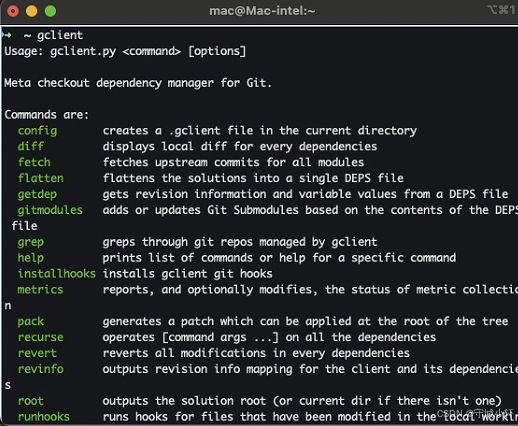This screenshot has height=426, width=518.
Task: Click the getdep command label
Action: (x=37, y=194)
